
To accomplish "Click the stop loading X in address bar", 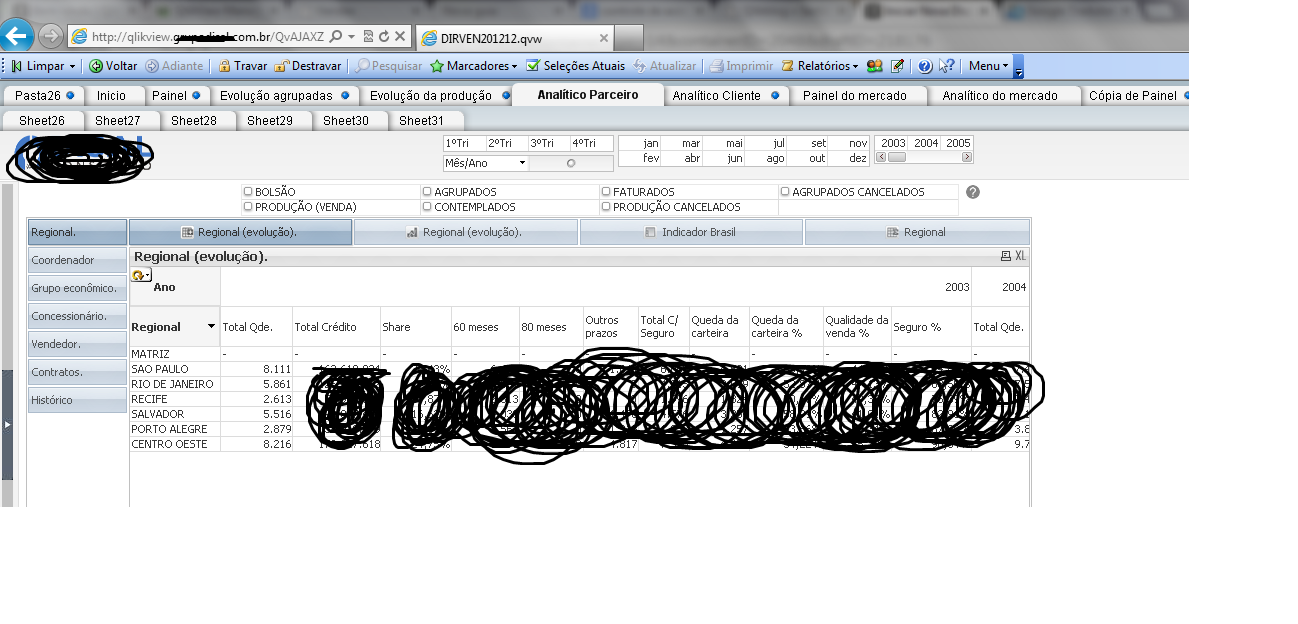I will click(x=399, y=36).
